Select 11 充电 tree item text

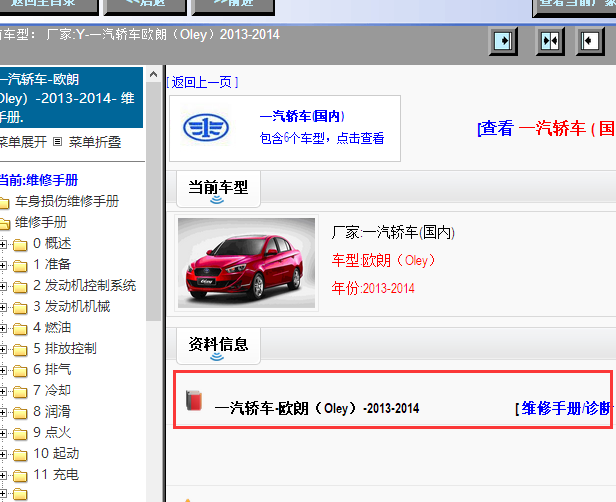tap(56, 474)
